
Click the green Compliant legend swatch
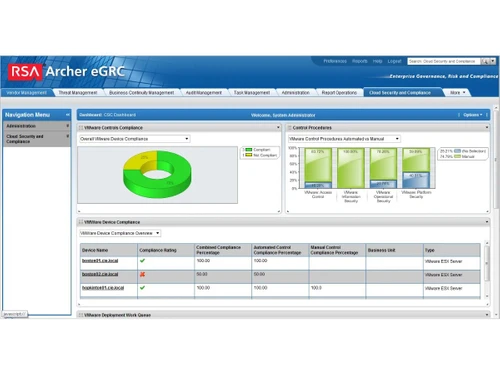[x=249, y=150]
